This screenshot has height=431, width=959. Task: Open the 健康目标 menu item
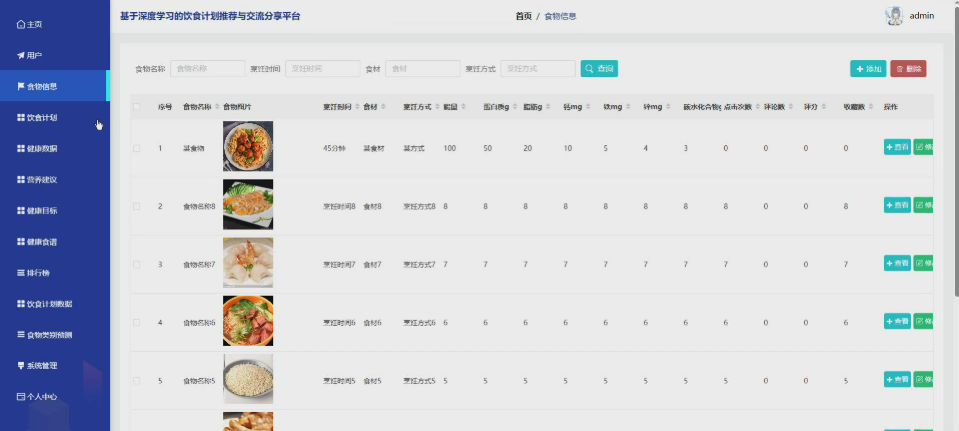click(x=55, y=211)
